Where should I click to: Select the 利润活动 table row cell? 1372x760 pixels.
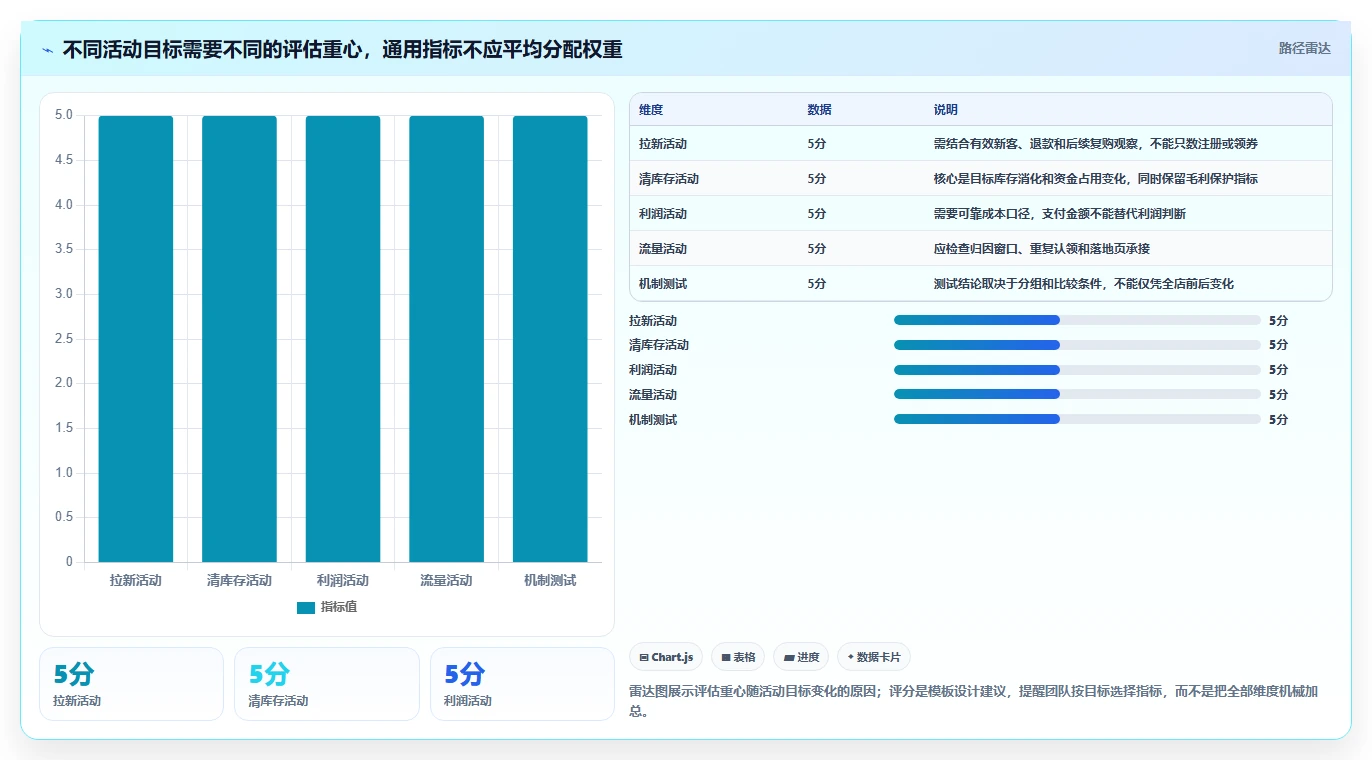663,214
